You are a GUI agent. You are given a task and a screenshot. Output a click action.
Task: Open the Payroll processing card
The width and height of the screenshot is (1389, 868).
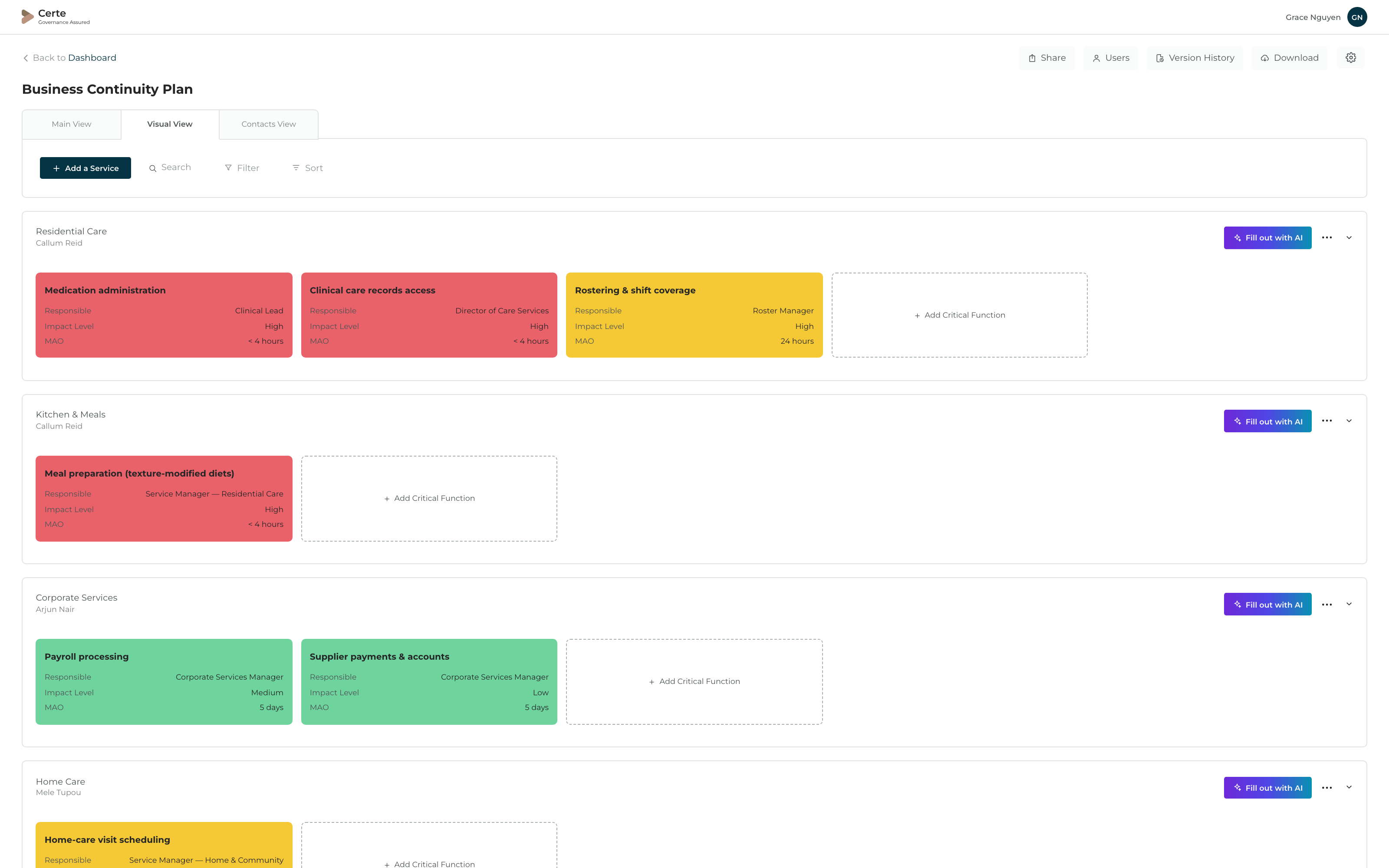(164, 681)
